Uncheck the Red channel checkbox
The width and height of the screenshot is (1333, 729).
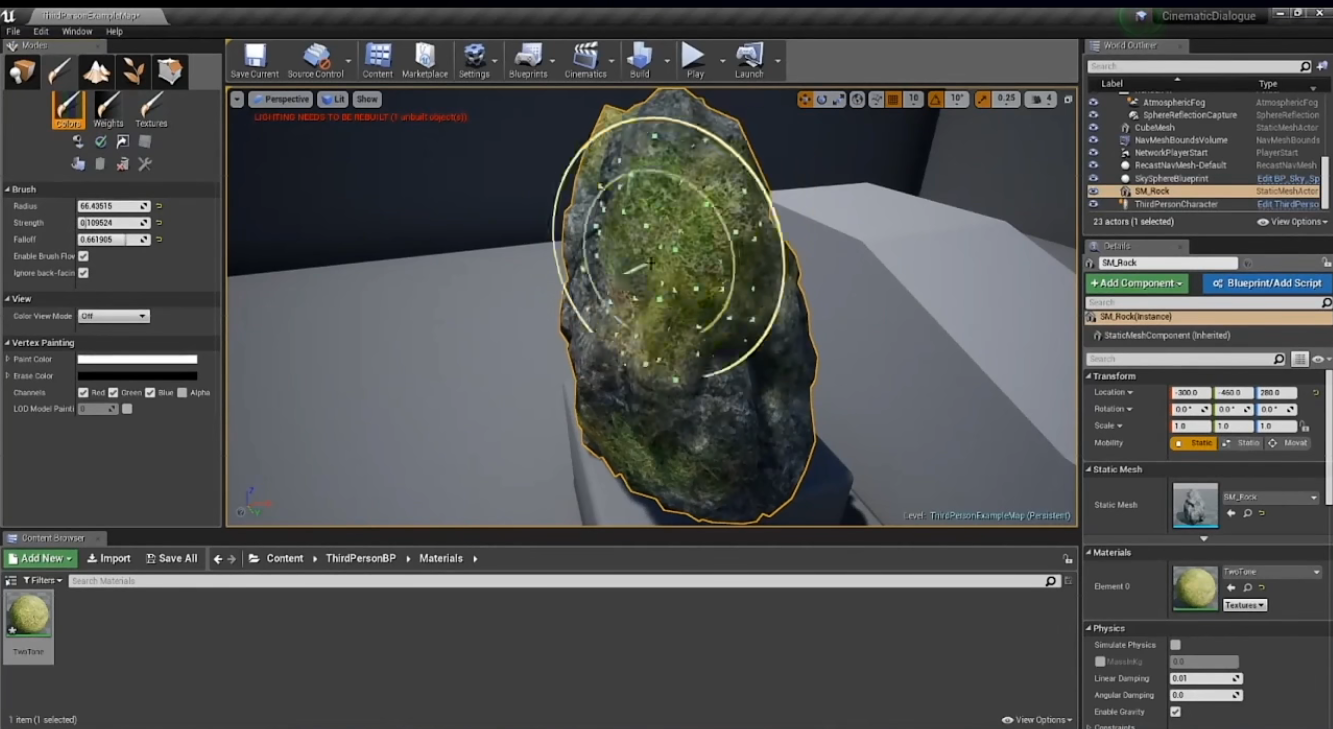(x=83, y=393)
